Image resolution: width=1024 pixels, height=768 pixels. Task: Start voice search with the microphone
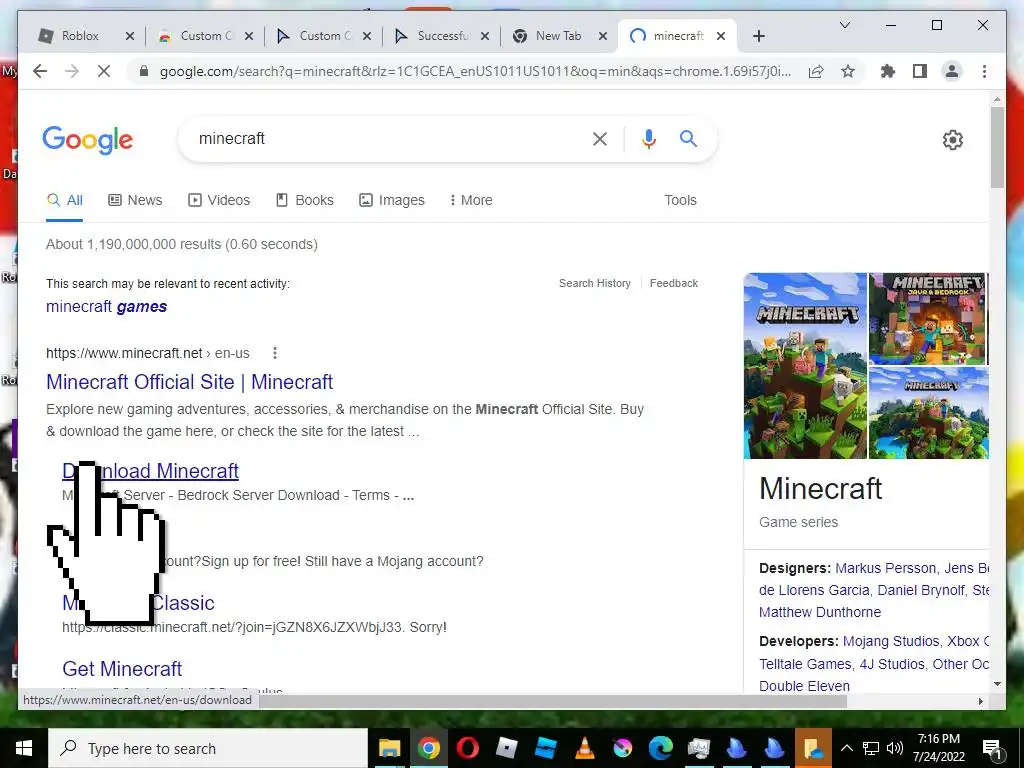click(x=648, y=138)
